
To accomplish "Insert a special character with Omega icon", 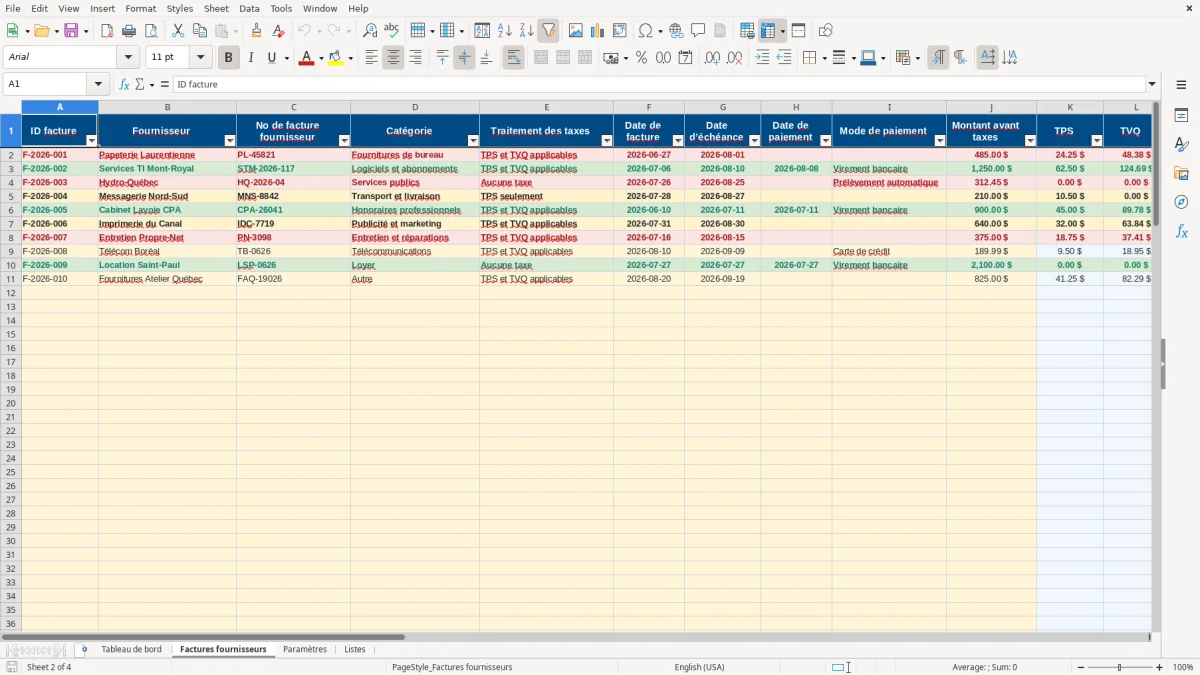I will 646,31.
